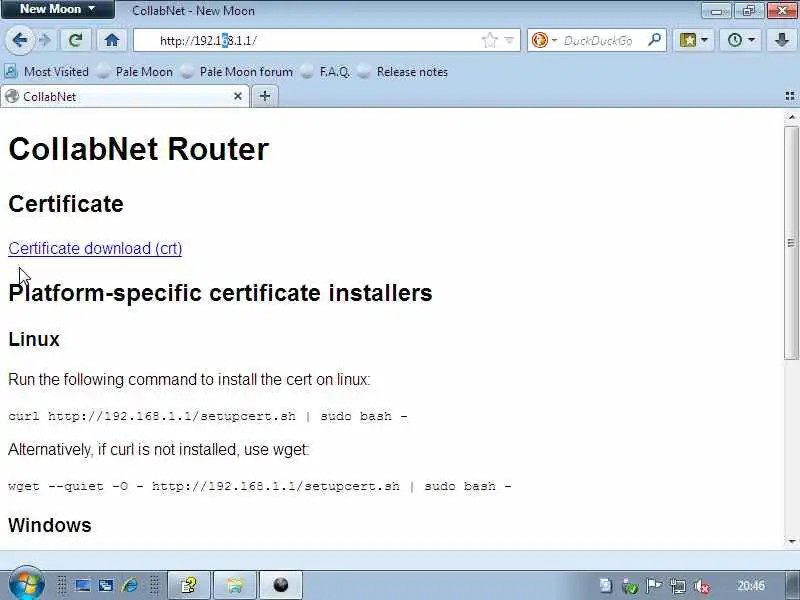Click the Windows heading
The image size is (800, 600).
[50, 525]
